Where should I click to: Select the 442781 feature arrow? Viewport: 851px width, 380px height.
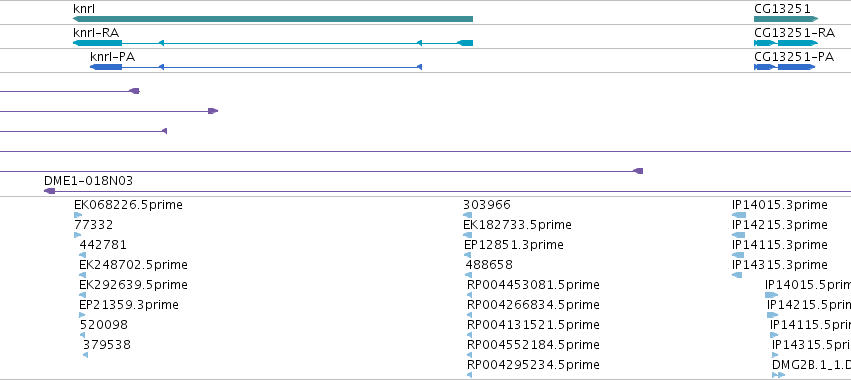click(82, 255)
